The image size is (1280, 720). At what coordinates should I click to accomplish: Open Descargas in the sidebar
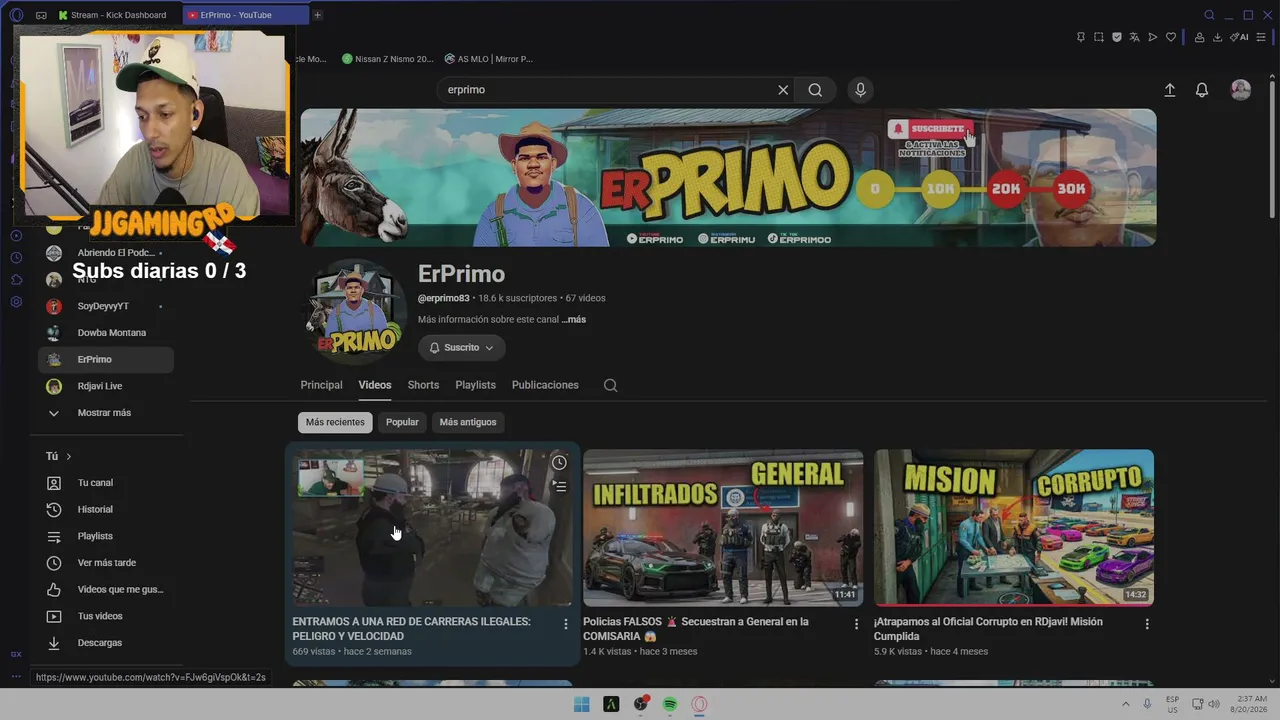click(105, 643)
